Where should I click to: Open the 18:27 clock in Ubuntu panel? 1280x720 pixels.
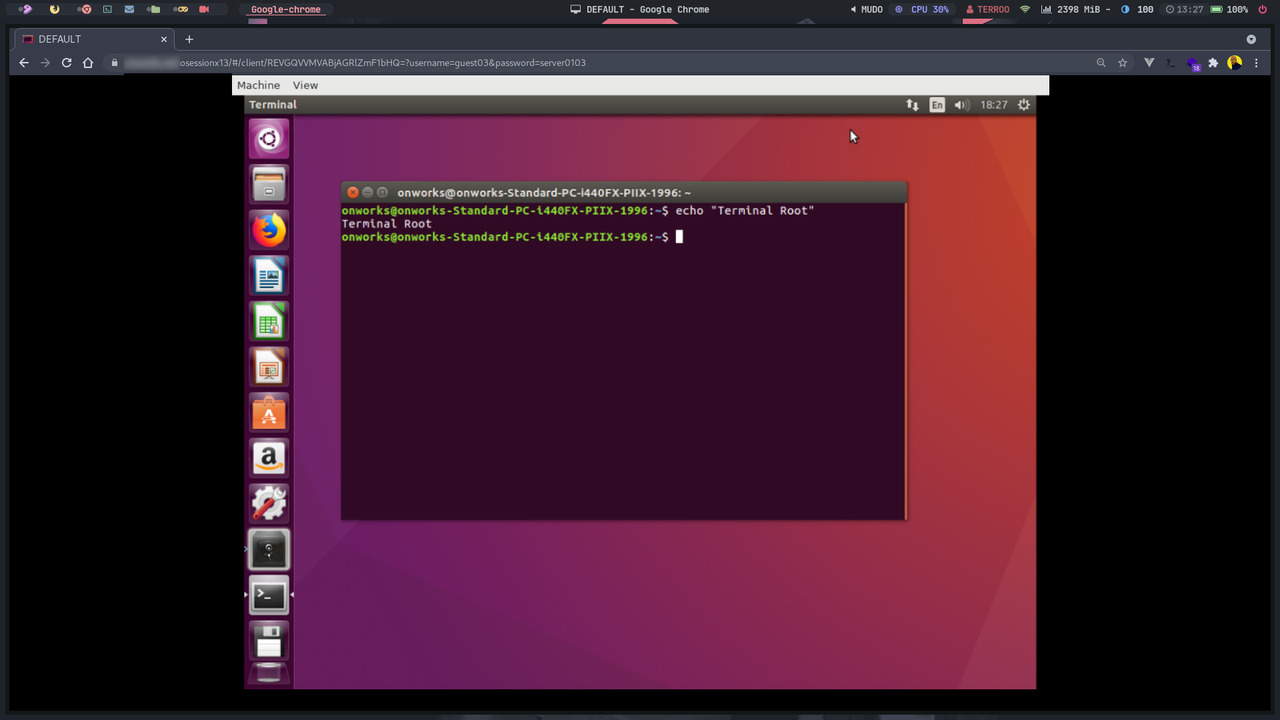[x=994, y=104]
